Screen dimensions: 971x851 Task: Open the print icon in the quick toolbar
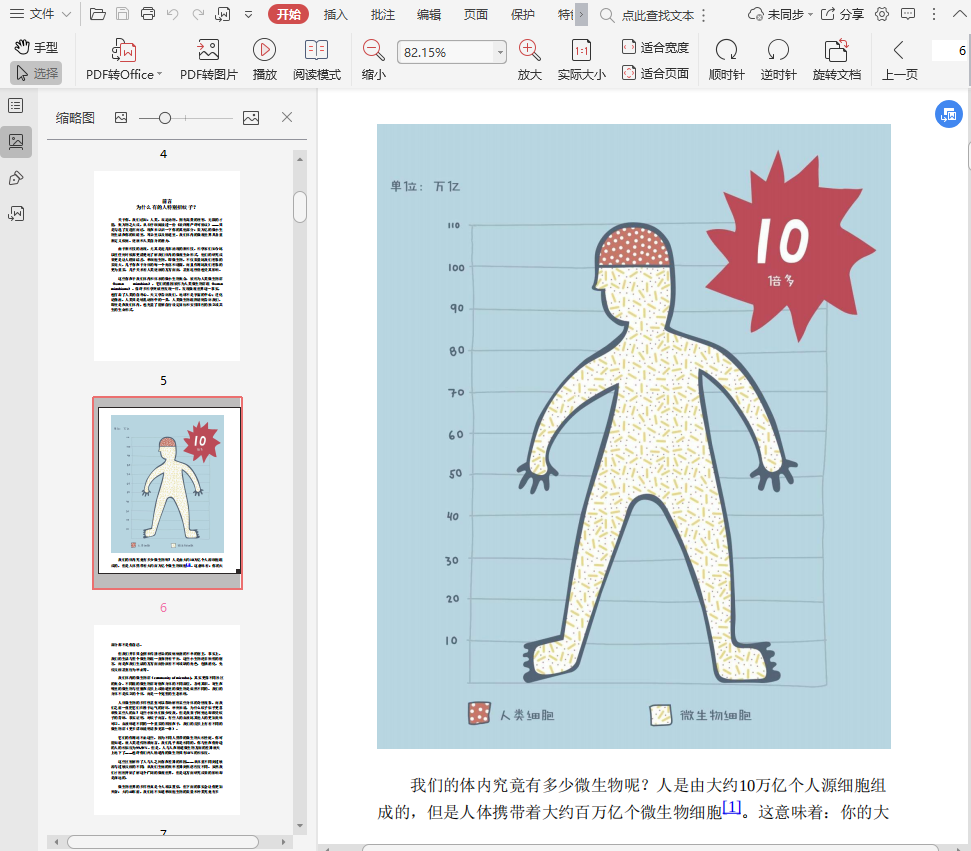[148, 14]
